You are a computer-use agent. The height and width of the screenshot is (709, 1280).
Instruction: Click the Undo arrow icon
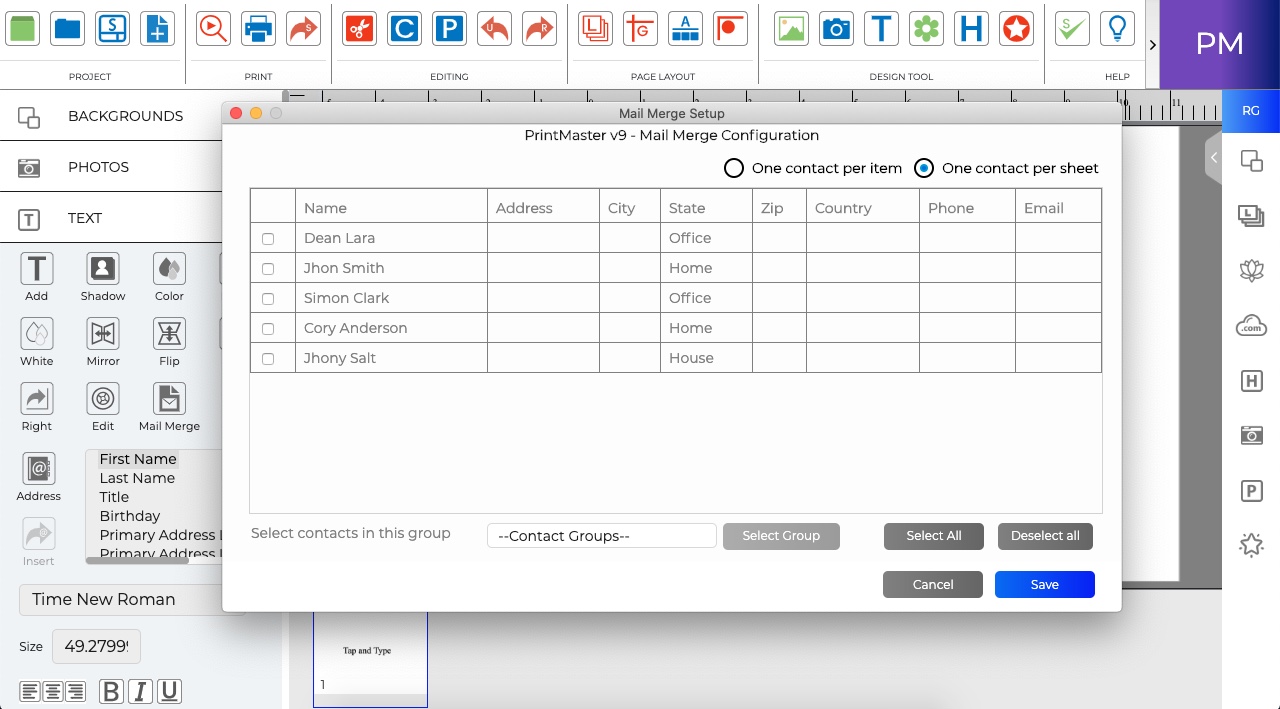coord(494,29)
